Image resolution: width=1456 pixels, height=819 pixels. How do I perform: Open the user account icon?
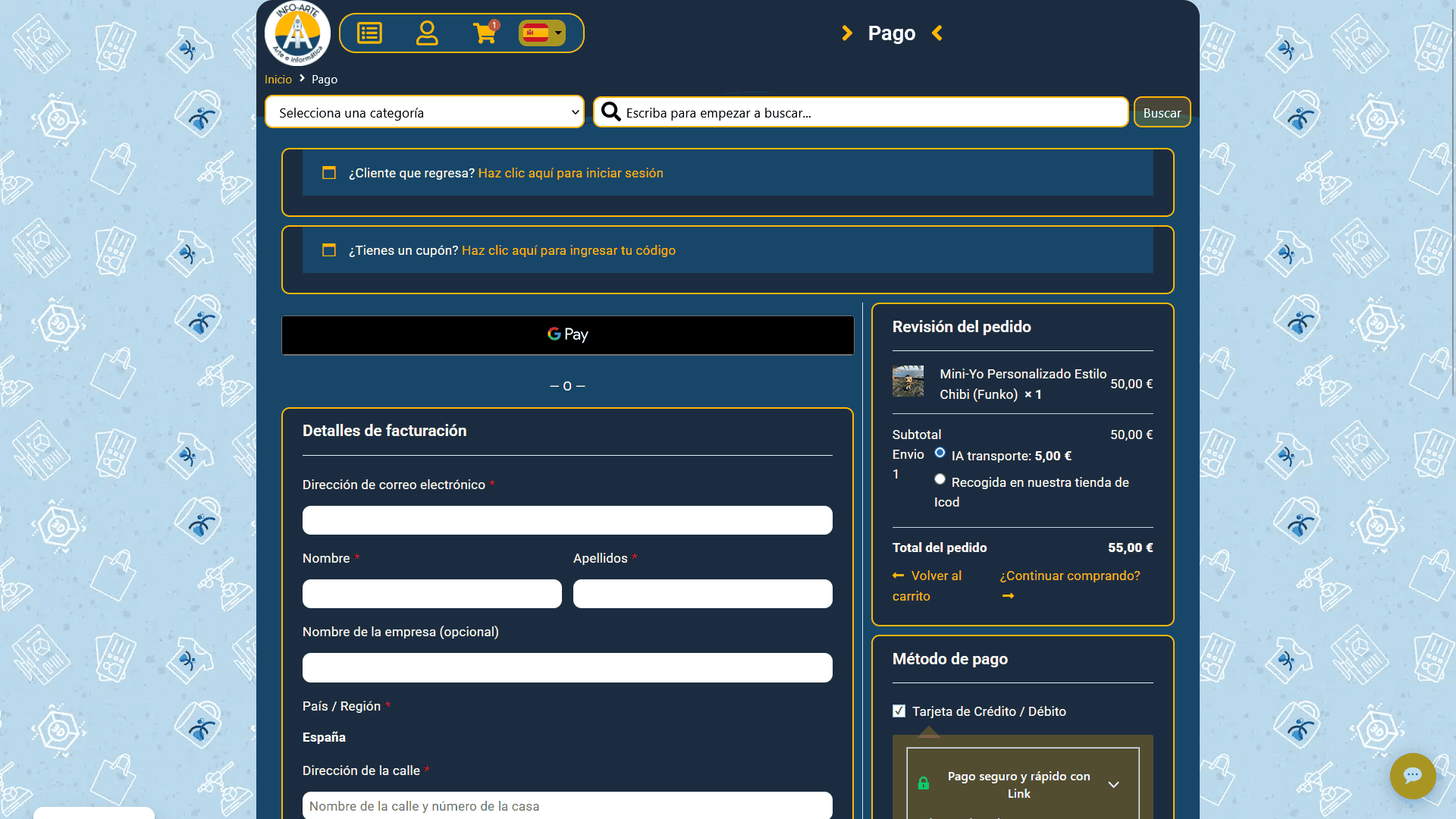[427, 33]
